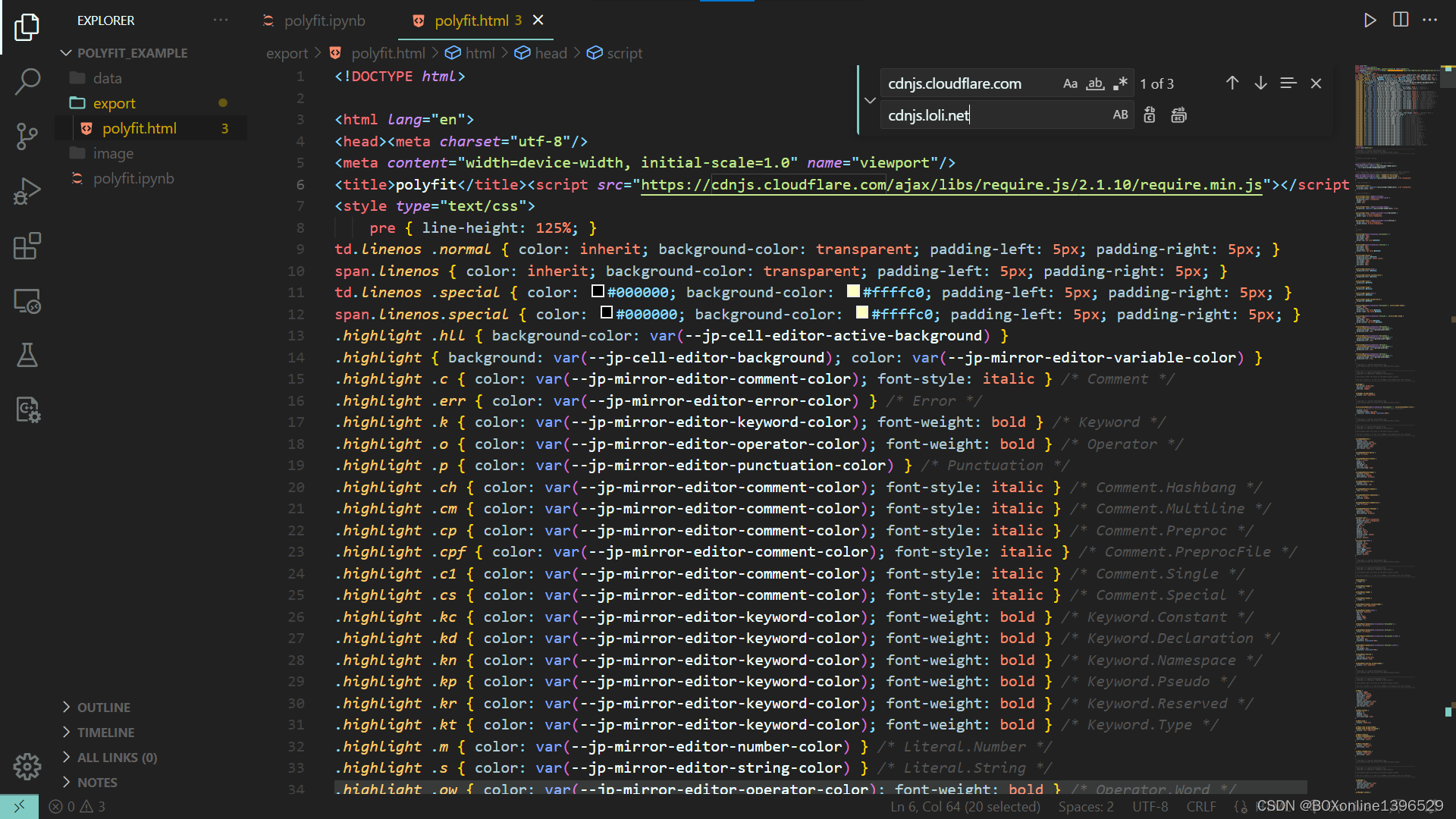The image size is (1456, 819).
Task: Replace current match button
Action: [x=1150, y=115]
